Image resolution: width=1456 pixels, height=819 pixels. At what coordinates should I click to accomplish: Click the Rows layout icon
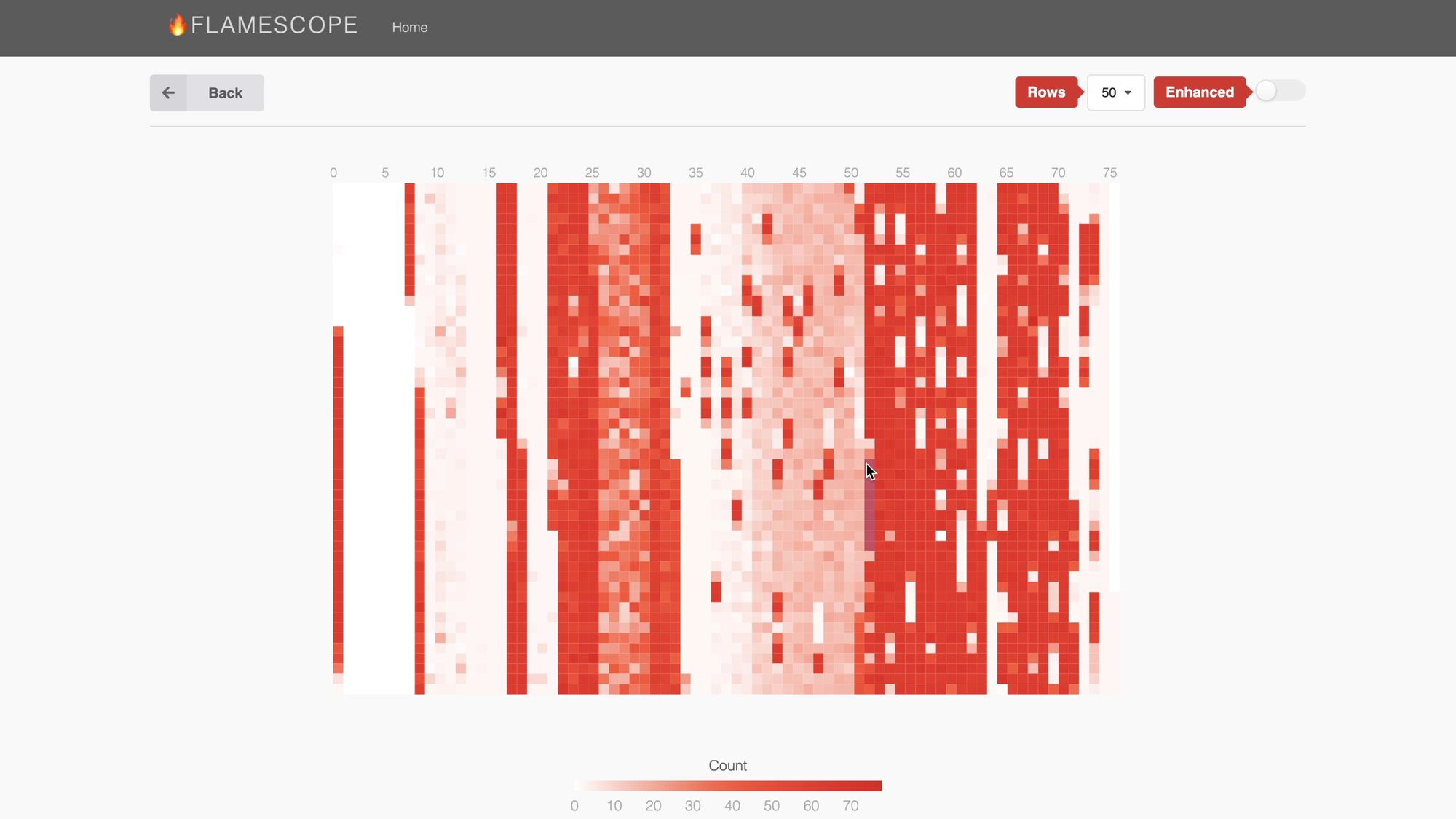click(x=1047, y=92)
